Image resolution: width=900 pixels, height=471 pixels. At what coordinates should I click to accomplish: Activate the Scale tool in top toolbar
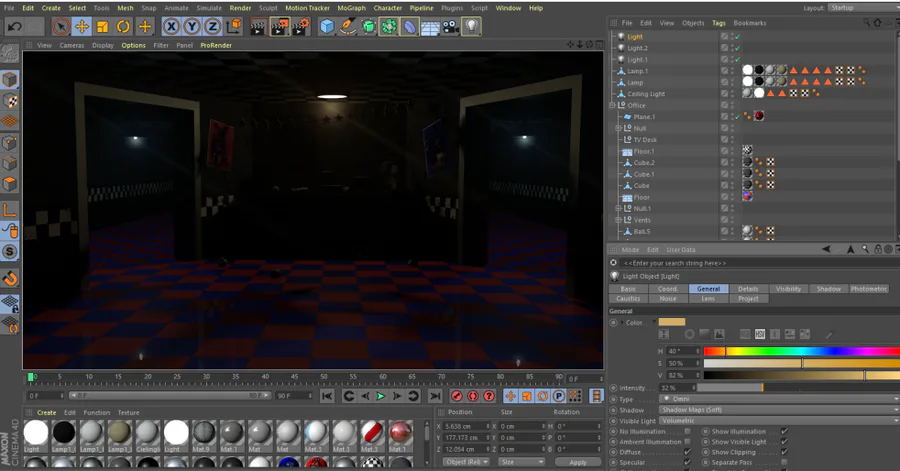click(102, 26)
